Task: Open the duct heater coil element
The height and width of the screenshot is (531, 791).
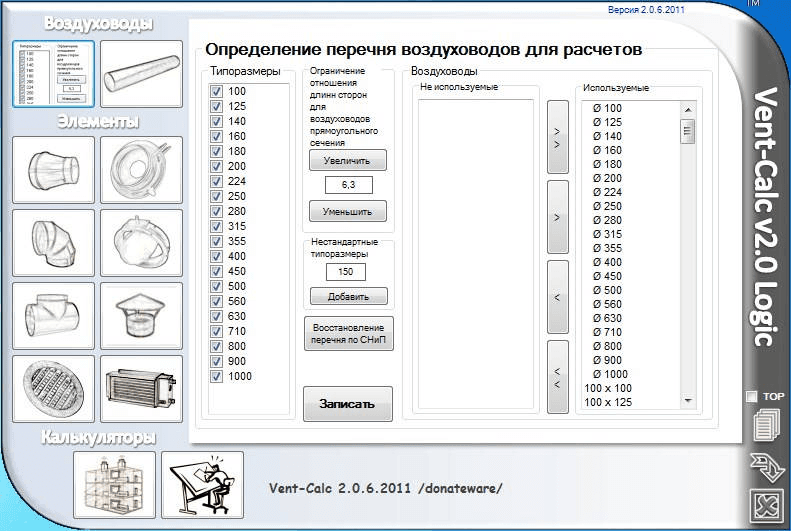Action: tap(141, 389)
